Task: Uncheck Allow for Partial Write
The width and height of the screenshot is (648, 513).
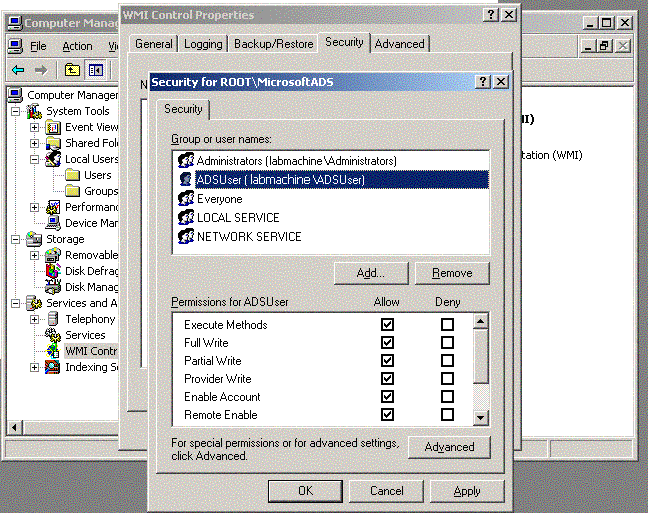Action: click(387, 360)
